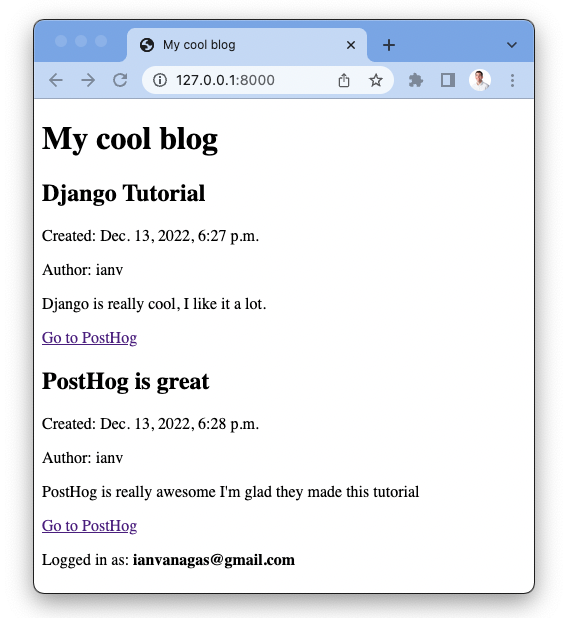This screenshot has width=565, height=618.
Task: Toggle the browser side panel icon
Action: point(448,80)
